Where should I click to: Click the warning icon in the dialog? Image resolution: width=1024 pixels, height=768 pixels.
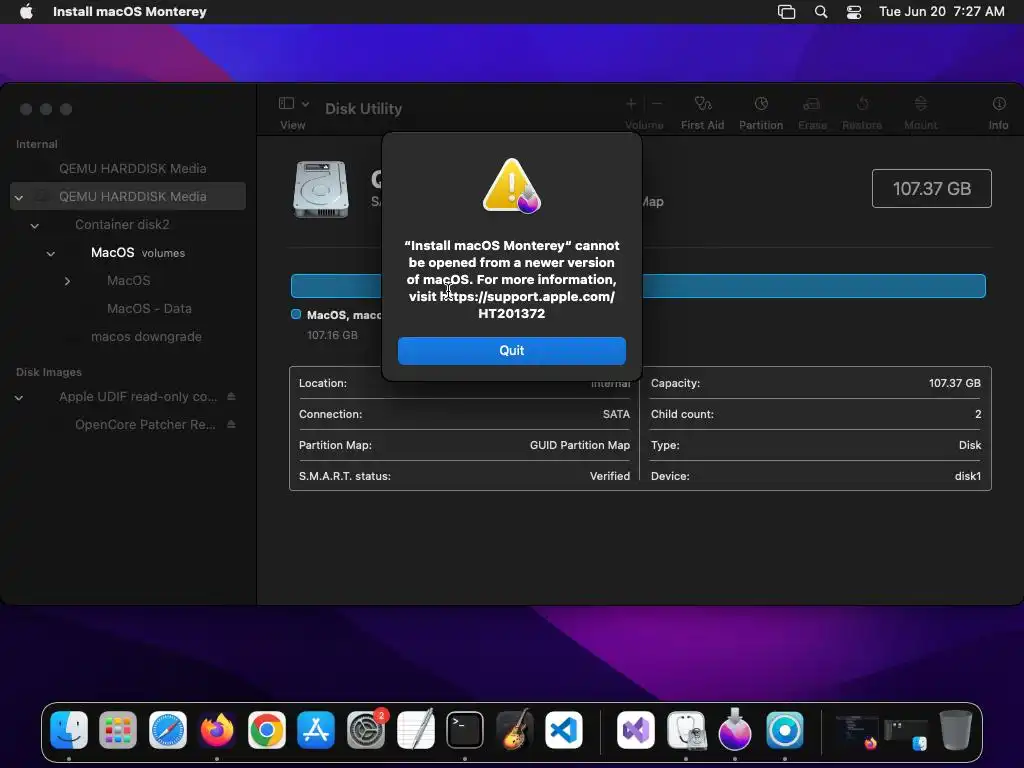pyautogui.click(x=511, y=186)
